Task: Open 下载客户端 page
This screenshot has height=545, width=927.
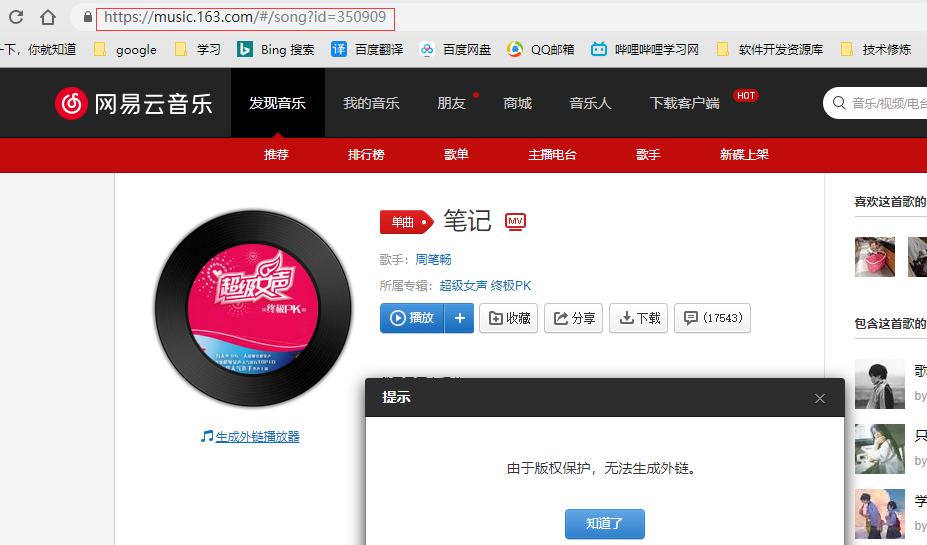Action: point(685,103)
